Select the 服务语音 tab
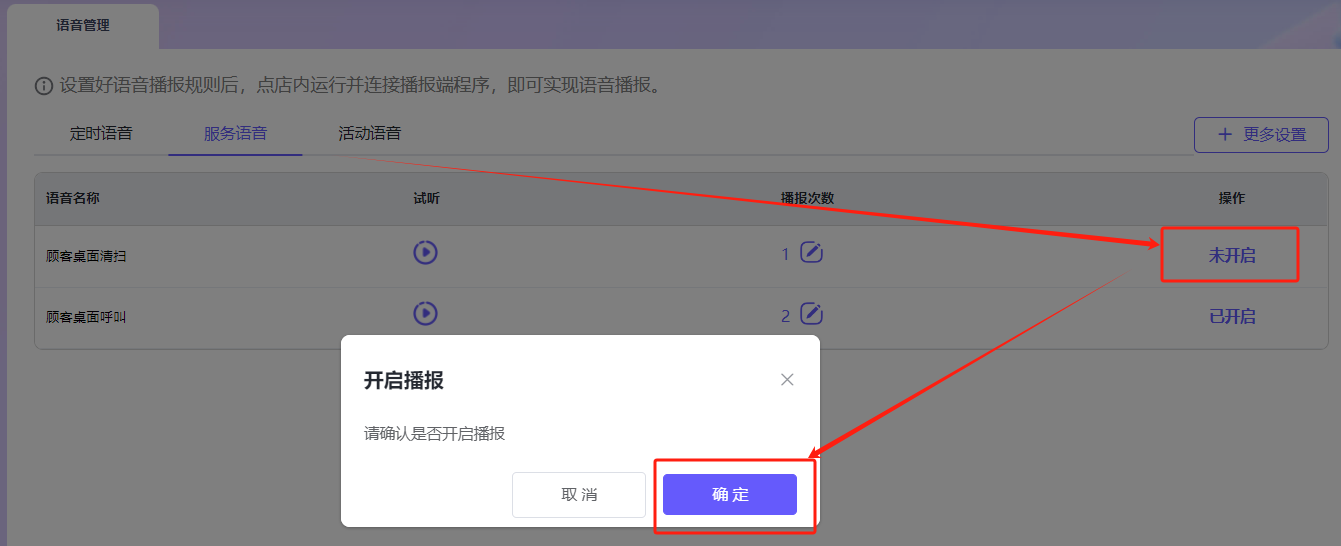1341x546 pixels. click(x=235, y=133)
